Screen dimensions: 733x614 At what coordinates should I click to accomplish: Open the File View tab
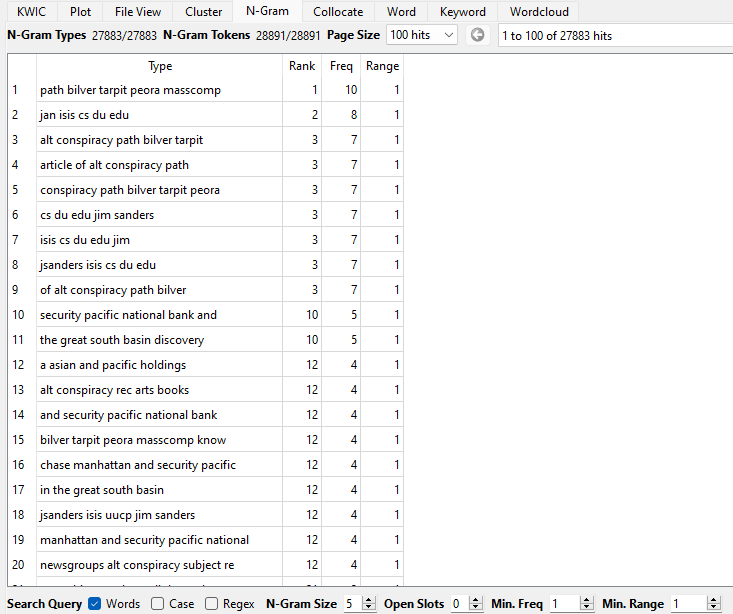point(137,12)
